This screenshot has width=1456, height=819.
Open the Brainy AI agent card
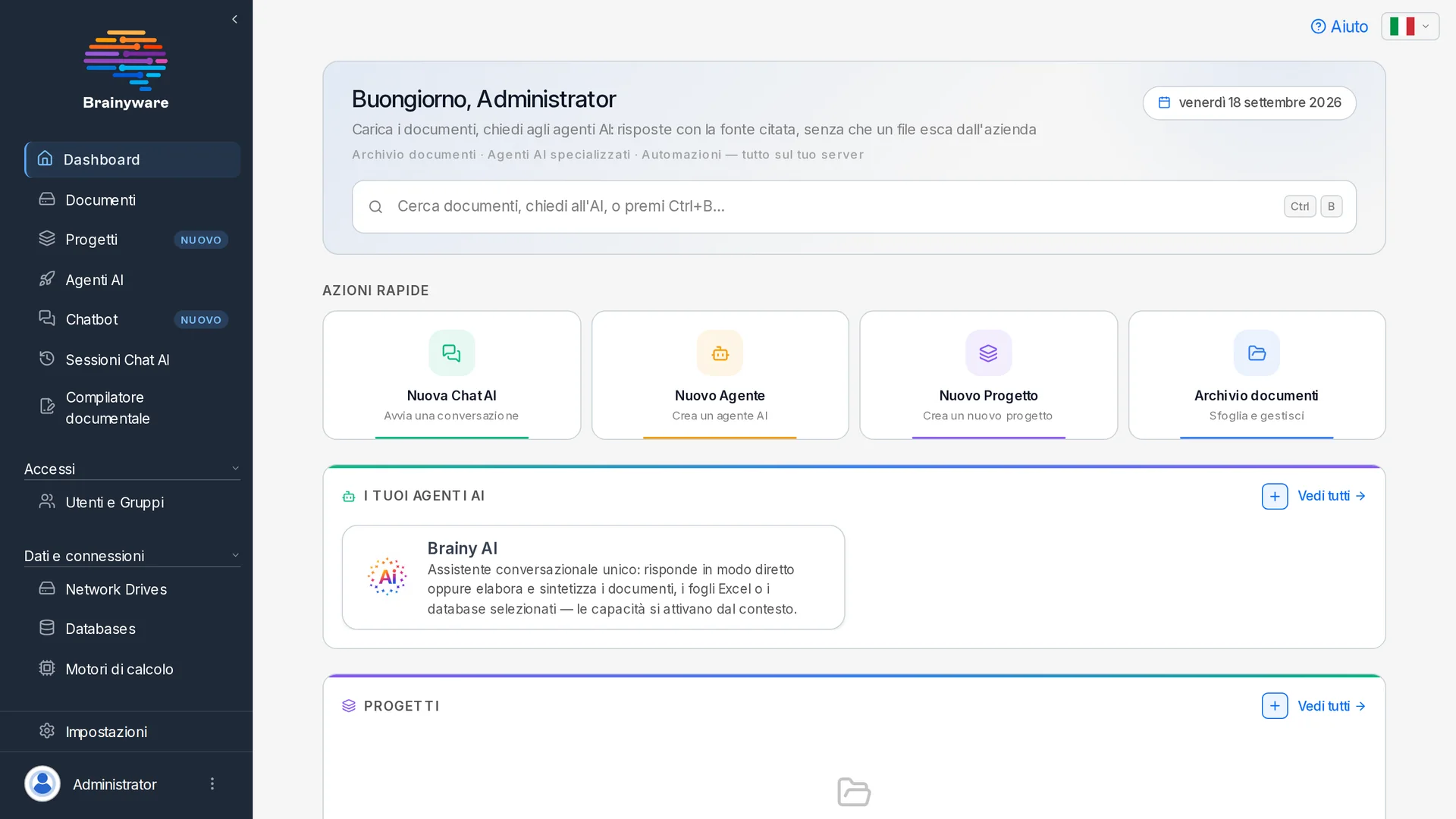pos(593,577)
